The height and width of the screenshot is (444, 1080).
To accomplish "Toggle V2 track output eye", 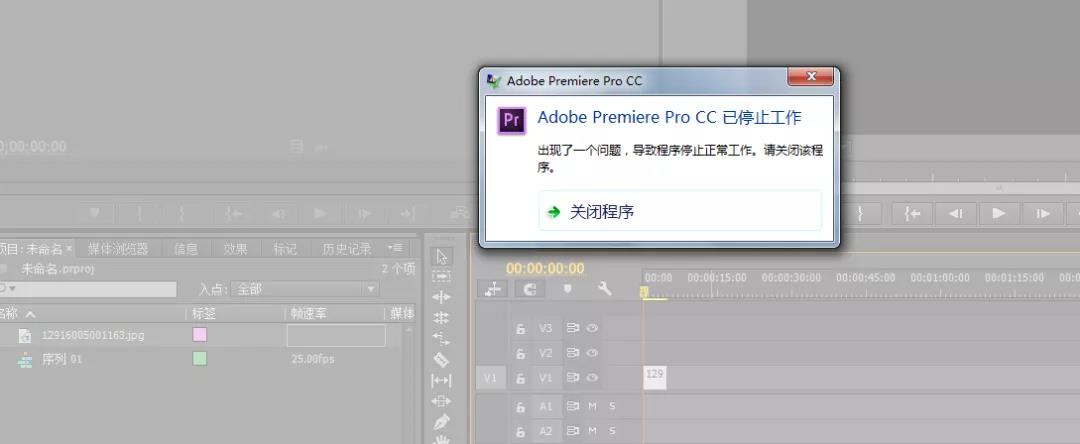I will click(x=592, y=353).
